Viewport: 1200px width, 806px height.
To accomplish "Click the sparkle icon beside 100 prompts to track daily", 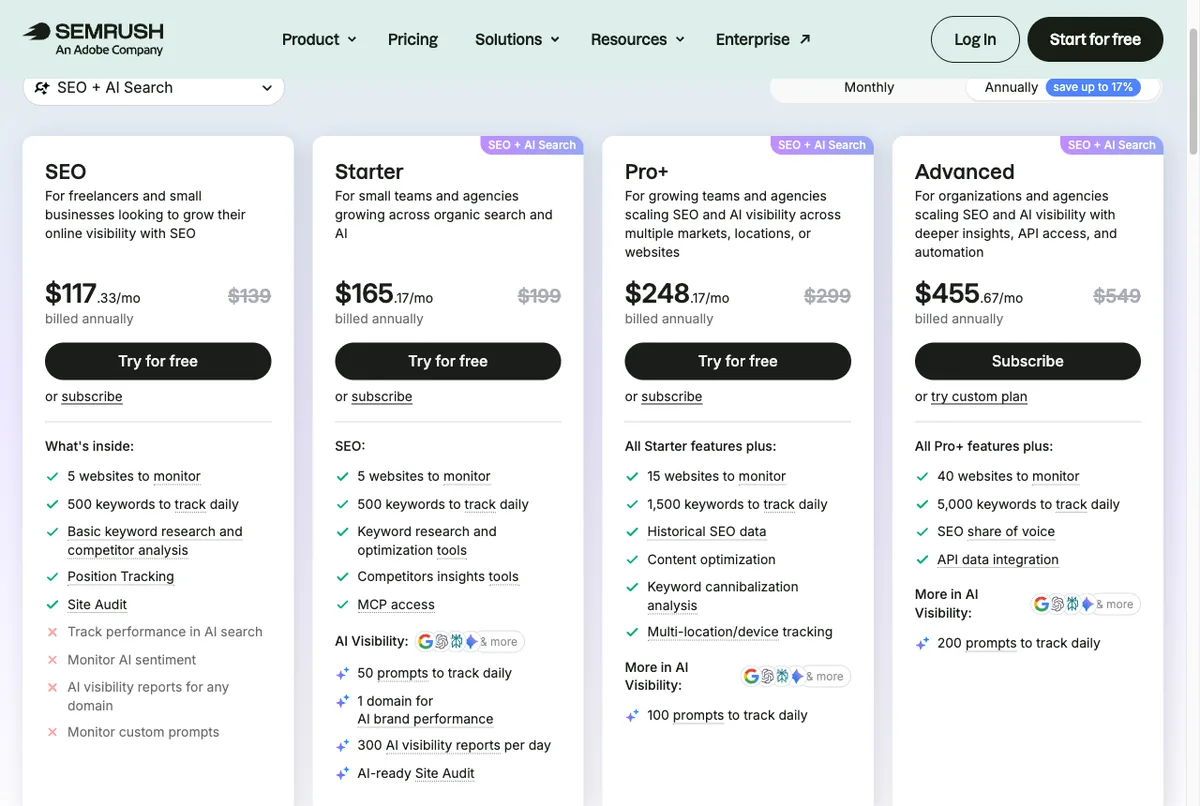I will [632, 716].
